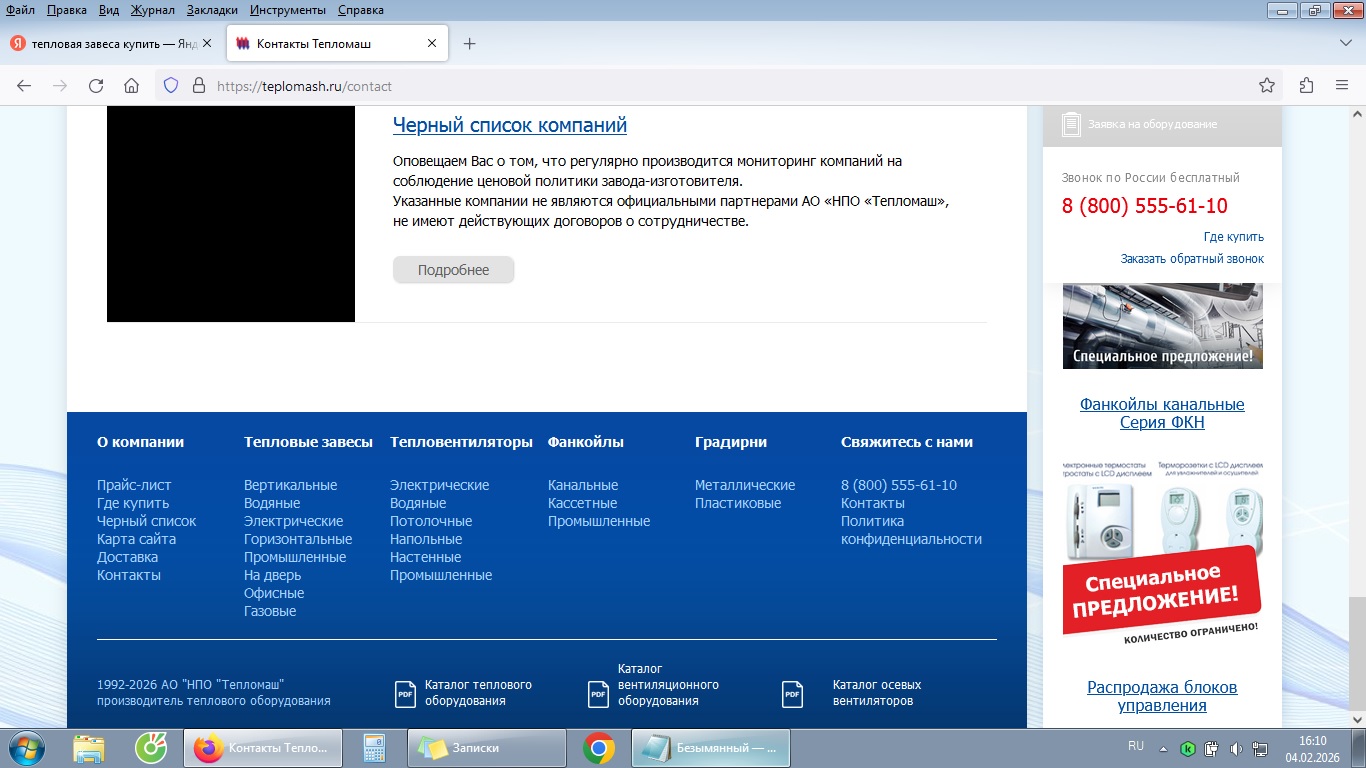Reload the current page

pos(96,86)
